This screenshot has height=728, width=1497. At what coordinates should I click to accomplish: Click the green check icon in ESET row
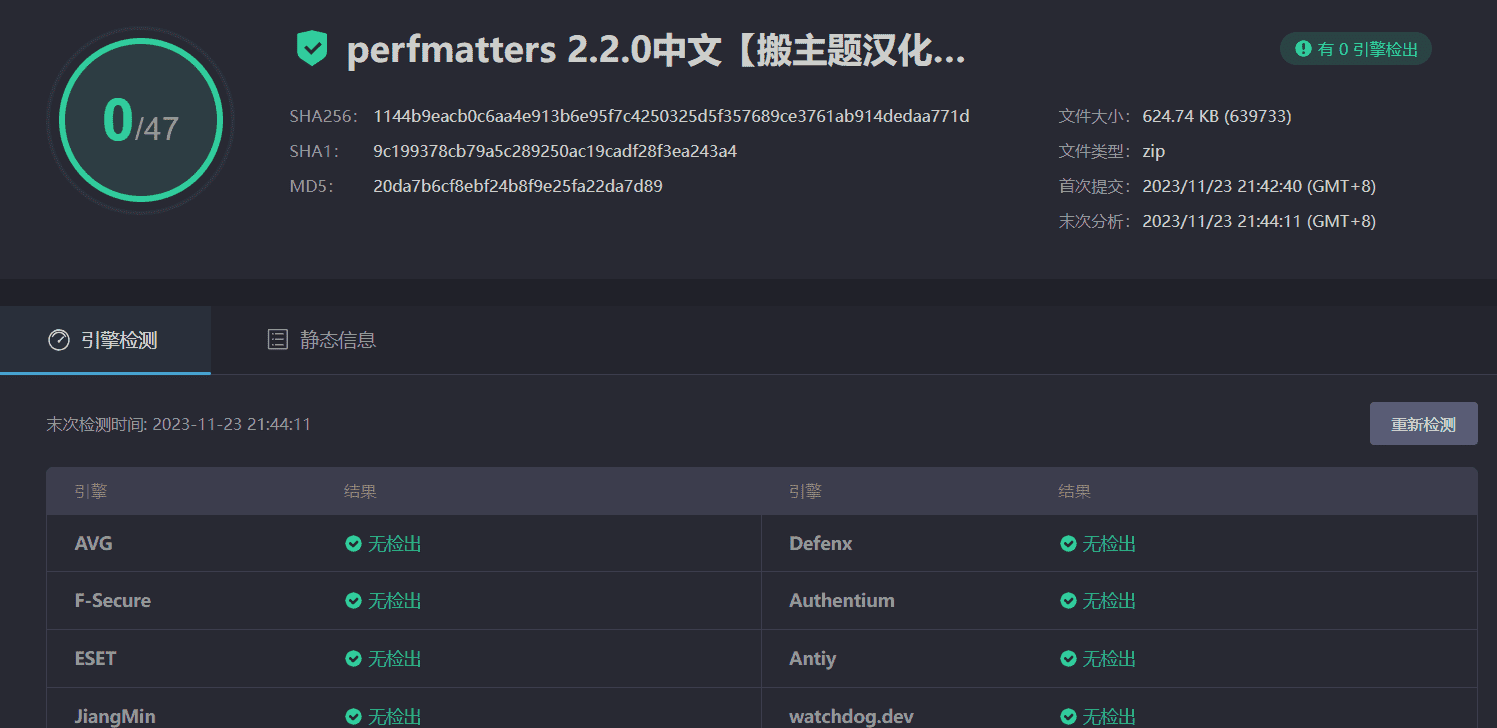click(353, 659)
